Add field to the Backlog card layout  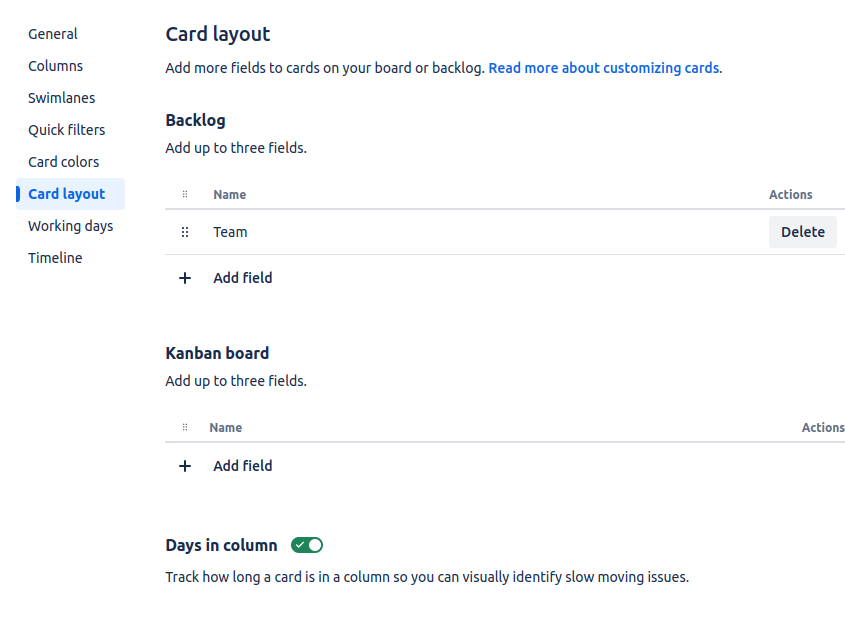pyautogui.click(x=243, y=278)
